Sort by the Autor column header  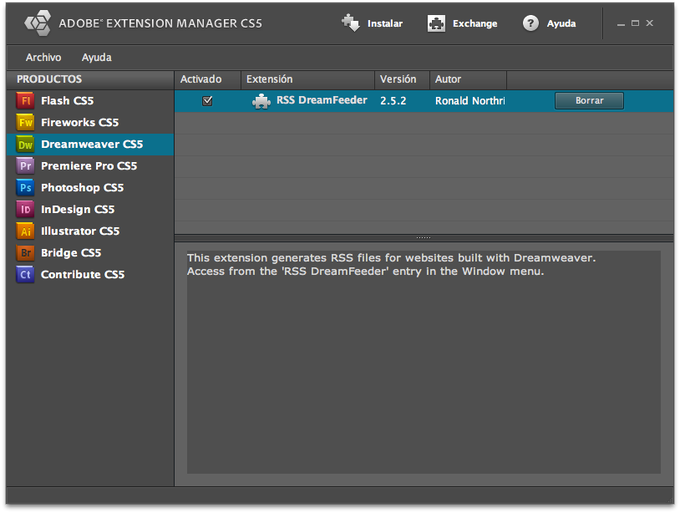point(468,79)
